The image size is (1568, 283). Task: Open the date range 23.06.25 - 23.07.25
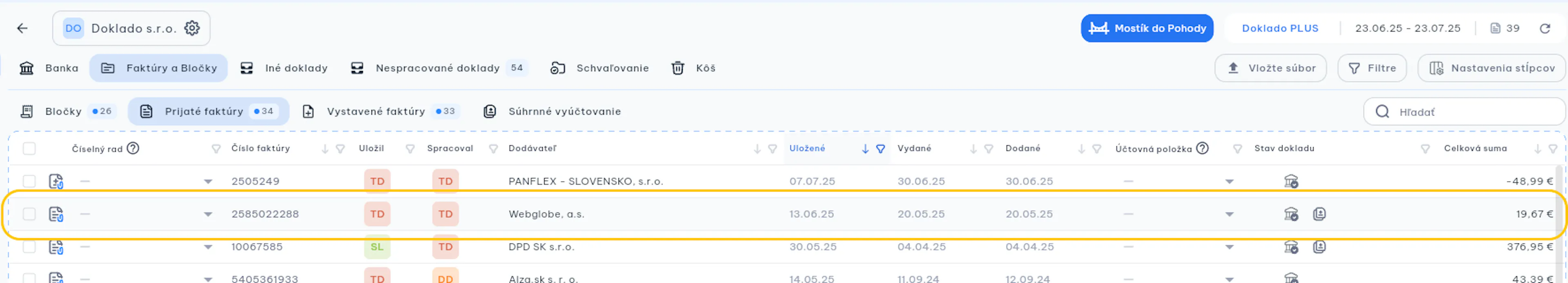1407,29
